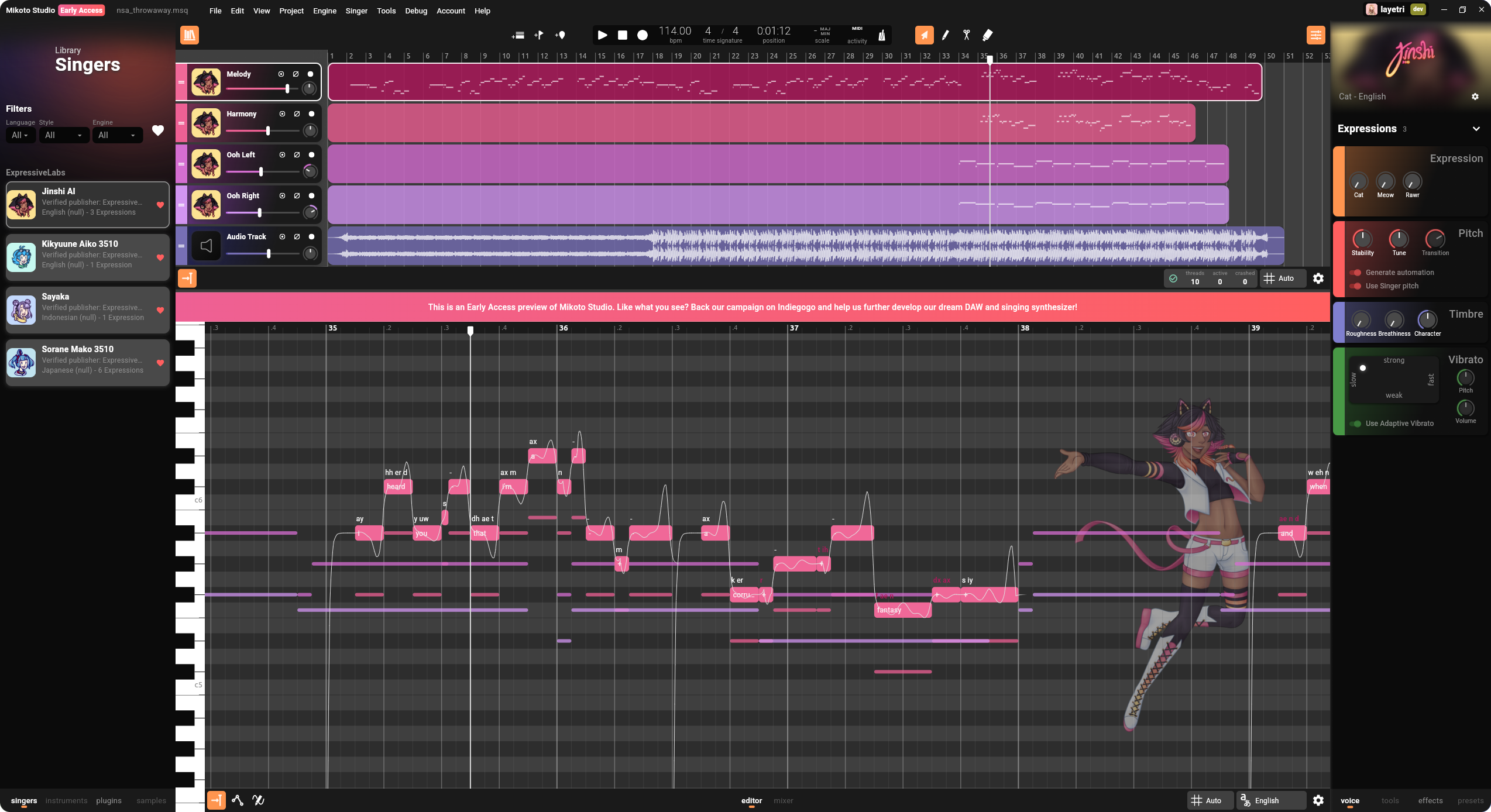Screen dimensions: 1491x812
Task: Open the Engine filter dropdown
Action: 117,135
